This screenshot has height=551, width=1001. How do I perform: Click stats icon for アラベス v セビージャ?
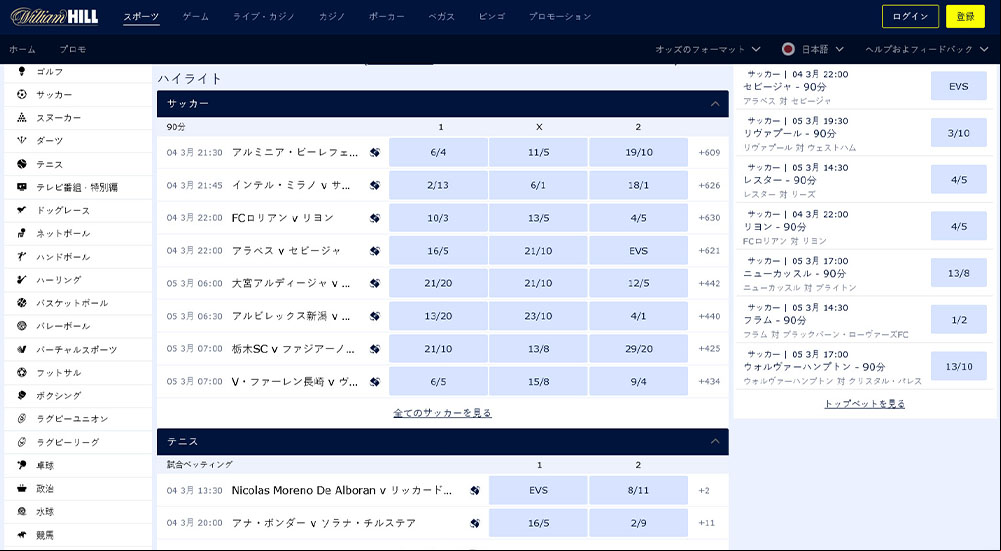point(375,250)
